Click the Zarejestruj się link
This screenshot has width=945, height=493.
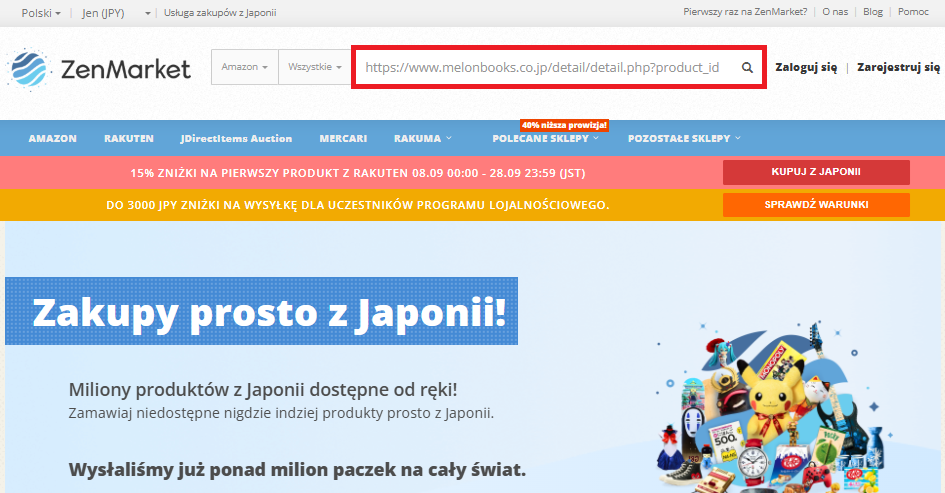click(898, 68)
